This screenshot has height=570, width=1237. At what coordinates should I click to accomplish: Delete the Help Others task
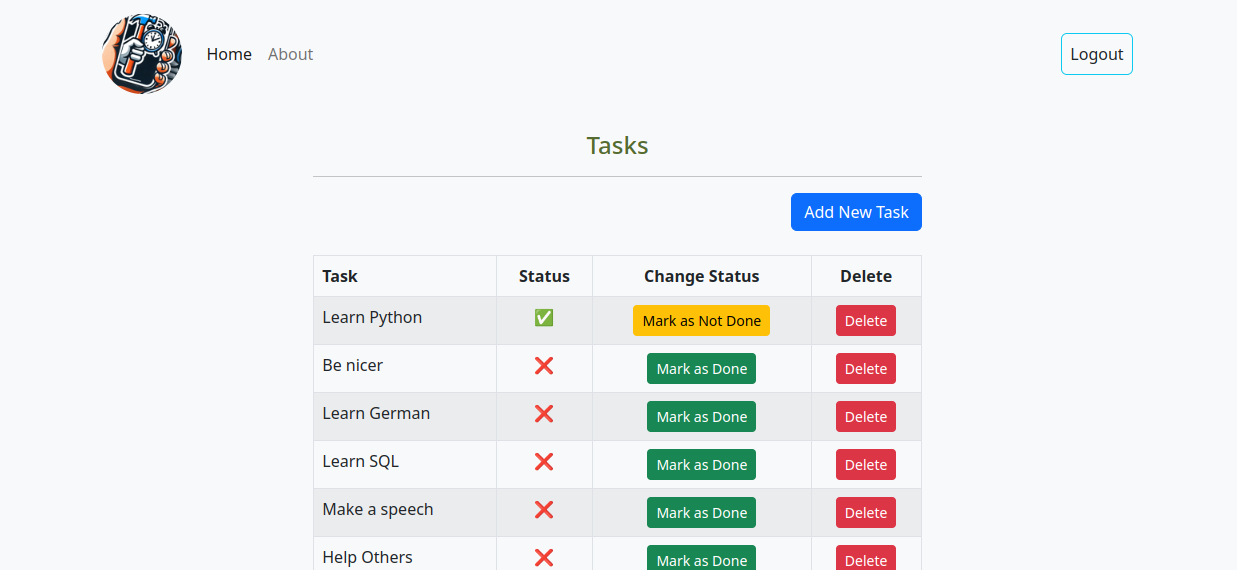866,558
